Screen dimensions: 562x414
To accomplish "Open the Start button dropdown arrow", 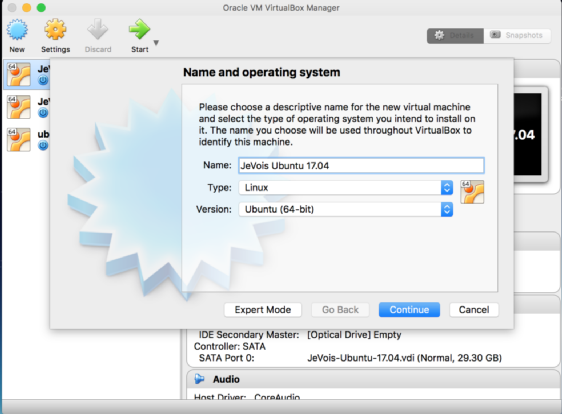I will 156,43.
